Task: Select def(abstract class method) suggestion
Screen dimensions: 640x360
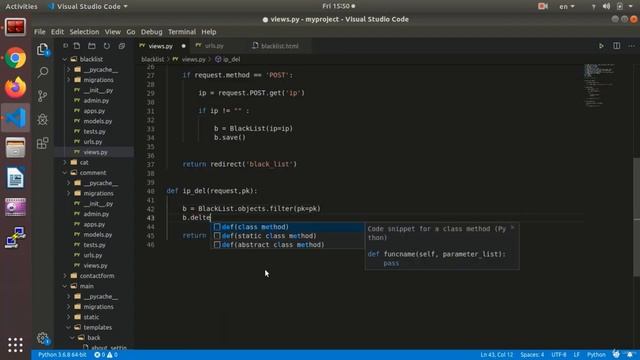Action: [x=287, y=245]
